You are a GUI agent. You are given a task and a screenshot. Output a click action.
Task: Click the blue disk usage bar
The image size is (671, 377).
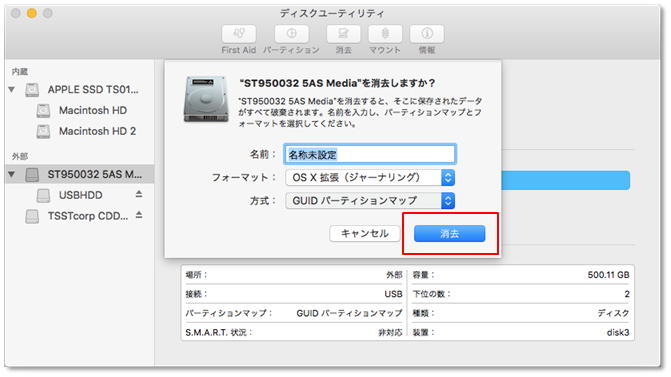565,180
